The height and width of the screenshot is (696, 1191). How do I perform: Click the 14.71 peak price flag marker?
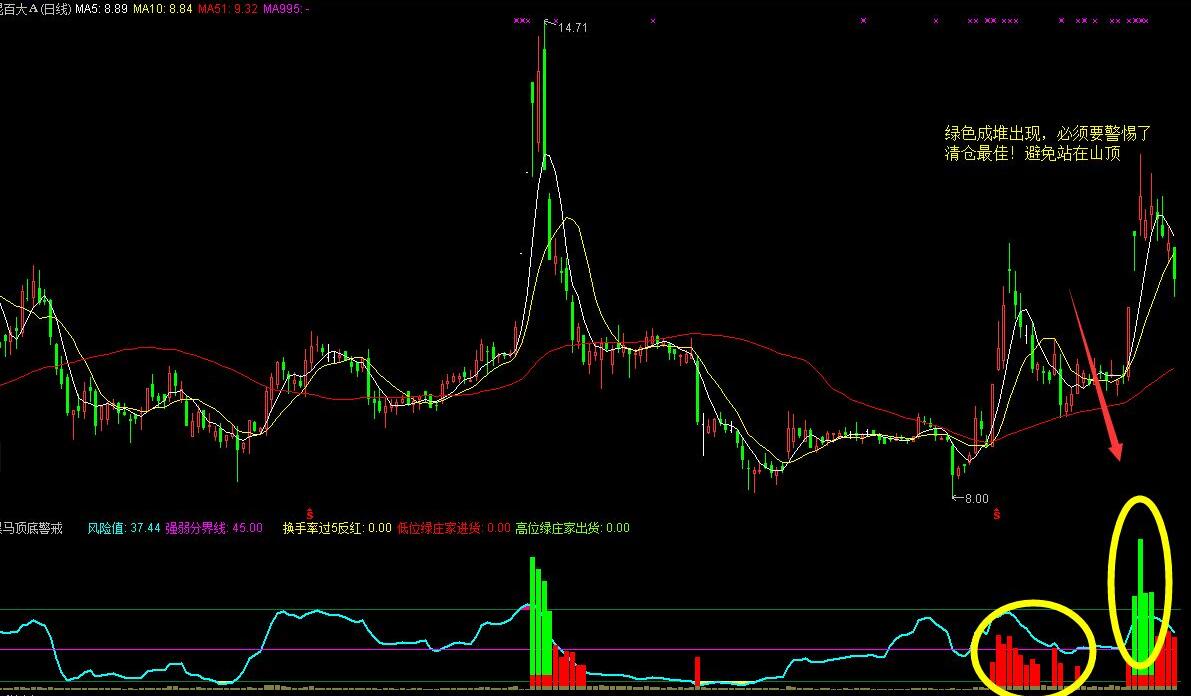click(571, 28)
